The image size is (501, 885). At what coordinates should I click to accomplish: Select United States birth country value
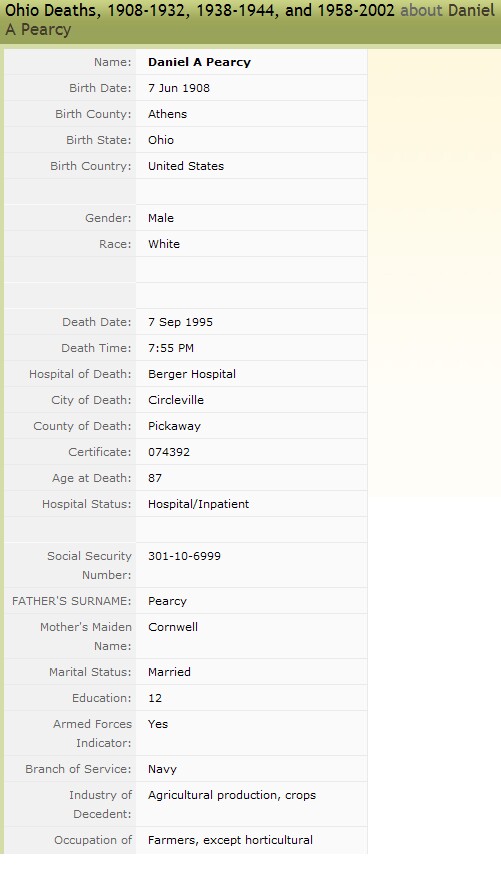pos(186,166)
